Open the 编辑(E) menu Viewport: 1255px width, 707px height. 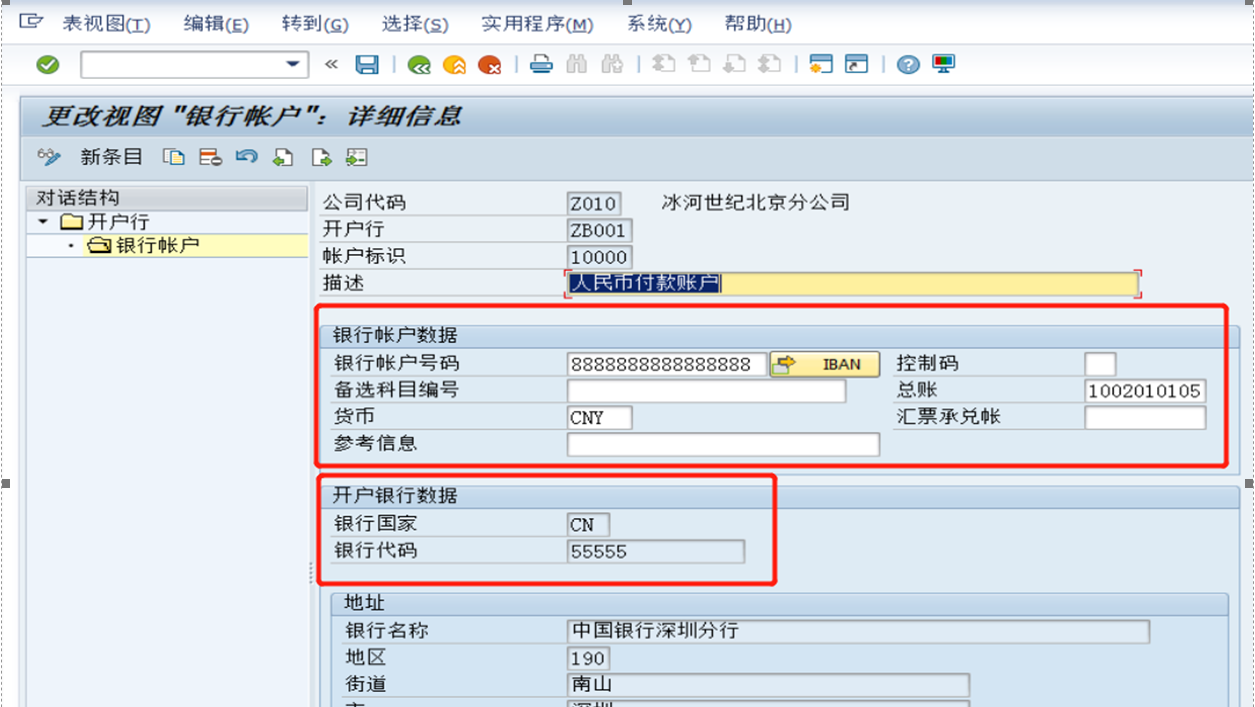pos(215,23)
